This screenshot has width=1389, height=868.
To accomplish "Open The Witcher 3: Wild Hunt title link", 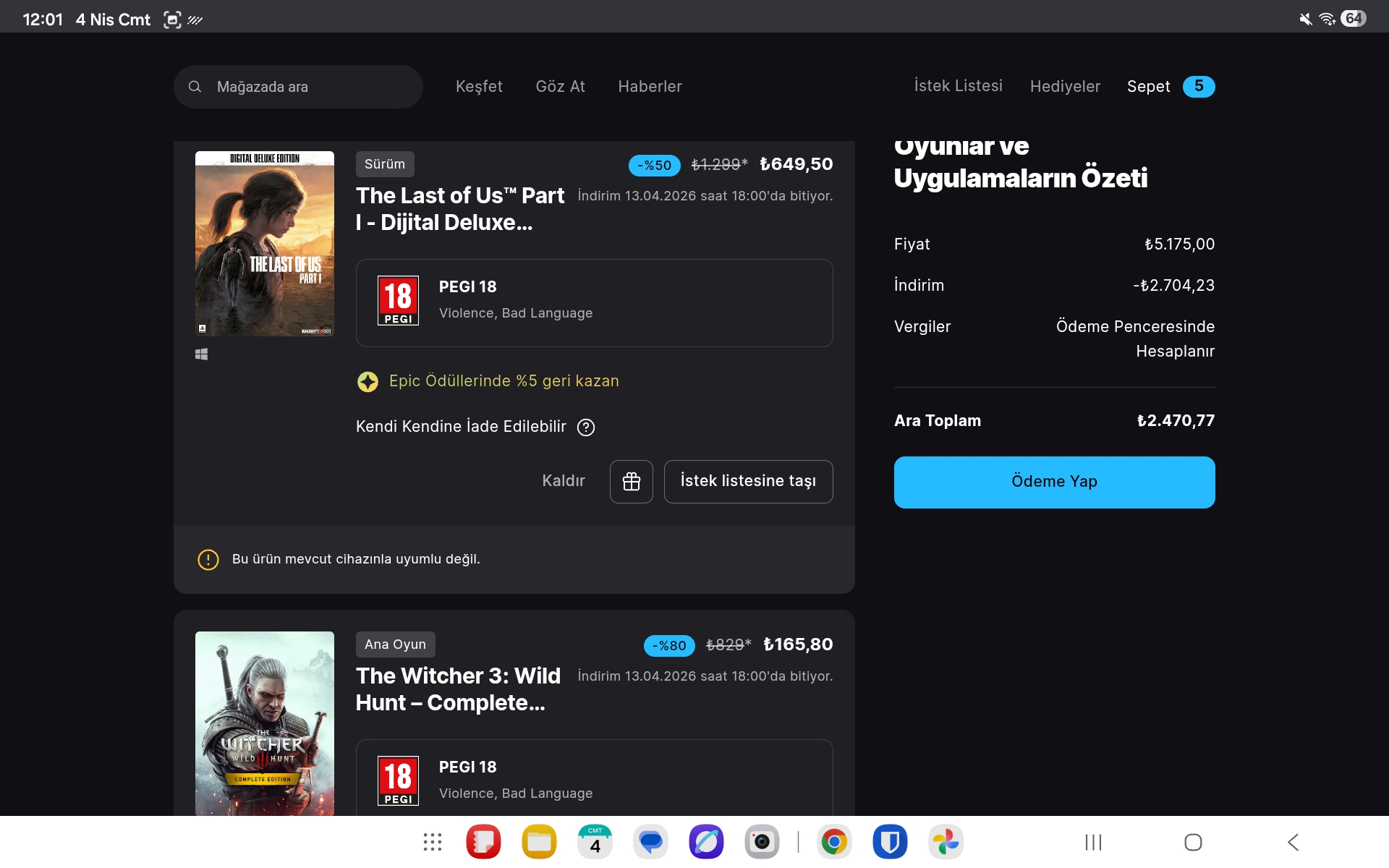I will click(459, 689).
